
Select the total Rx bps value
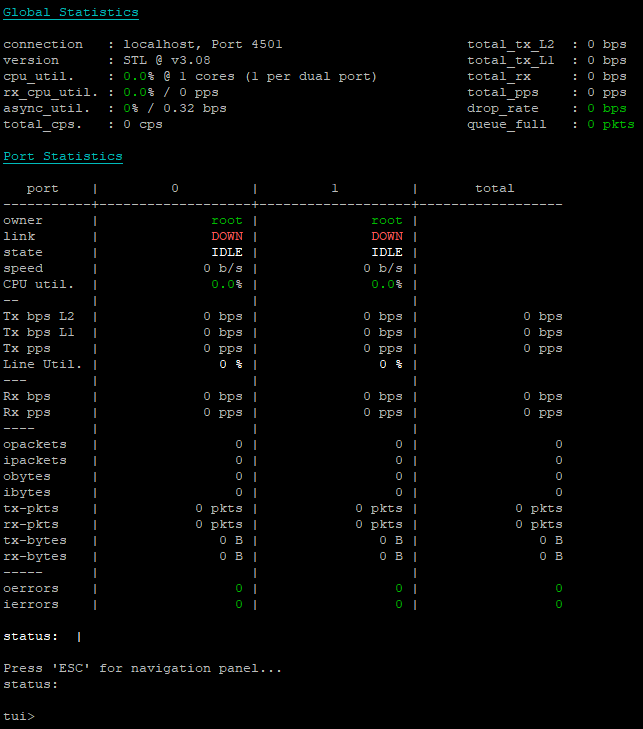(543, 397)
